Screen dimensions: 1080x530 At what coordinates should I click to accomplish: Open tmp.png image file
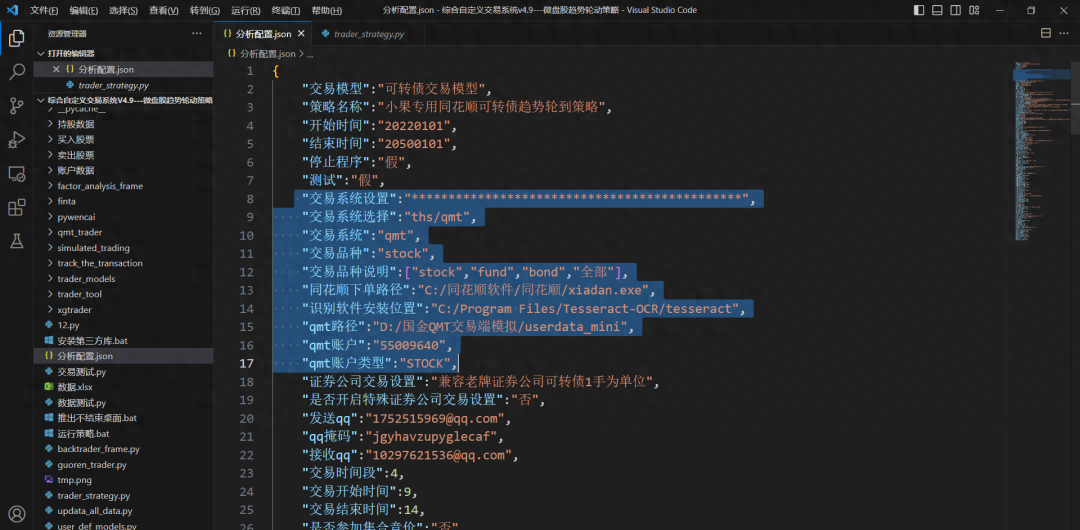point(124,480)
